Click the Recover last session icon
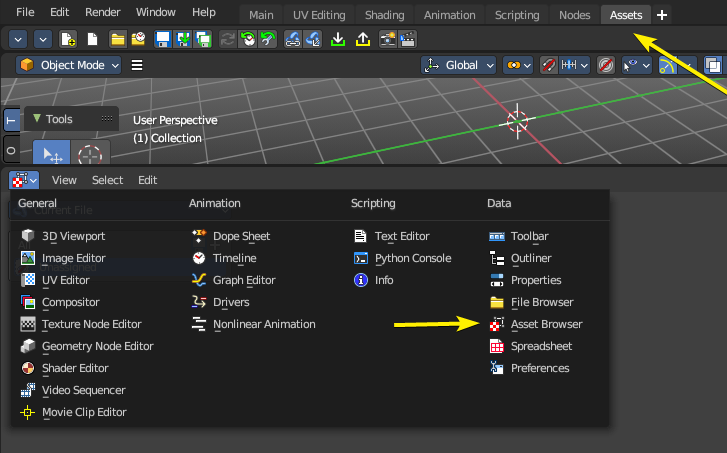Image resolution: width=727 pixels, height=453 pixels. [x=248, y=39]
